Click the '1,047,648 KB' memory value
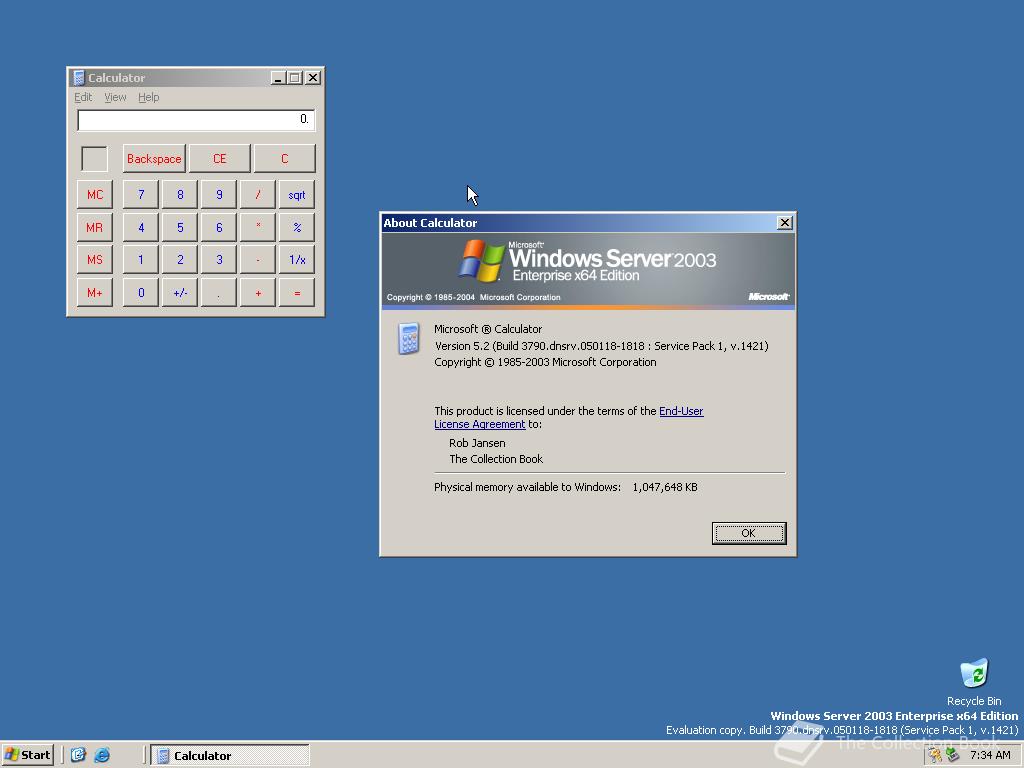This screenshot has height=768, width=1024. click(x=665, y=487)
